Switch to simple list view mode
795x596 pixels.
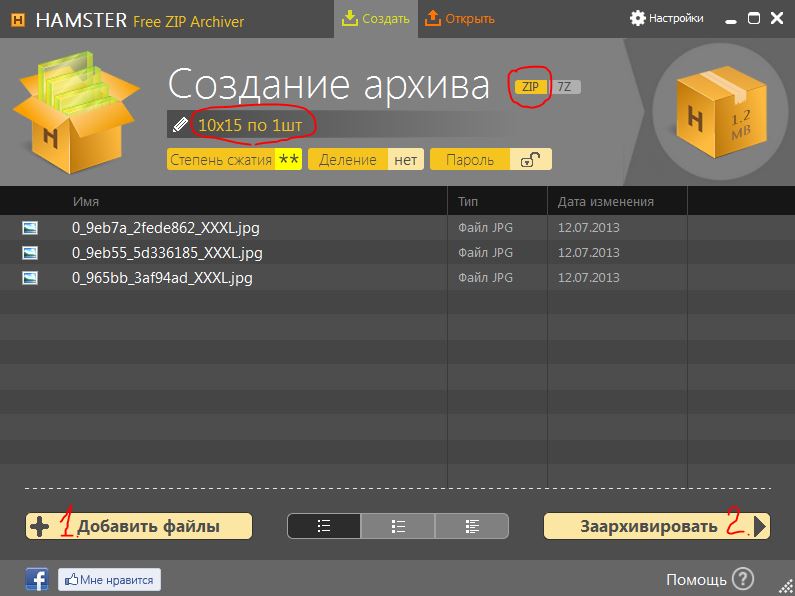(324, 526)
